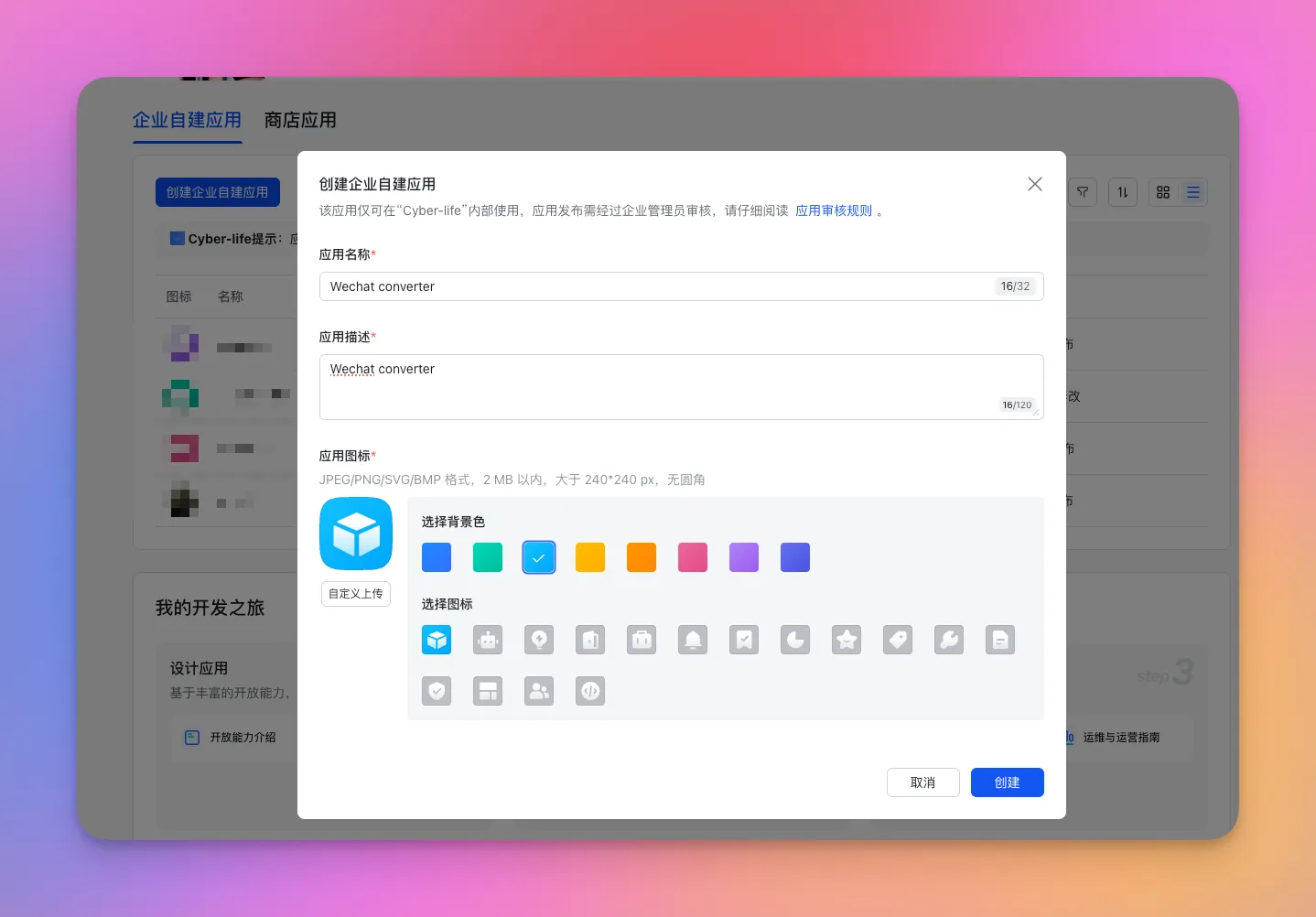1316x917 pixels.
Task: Click the large app icon preview
Action: point(356,534)
